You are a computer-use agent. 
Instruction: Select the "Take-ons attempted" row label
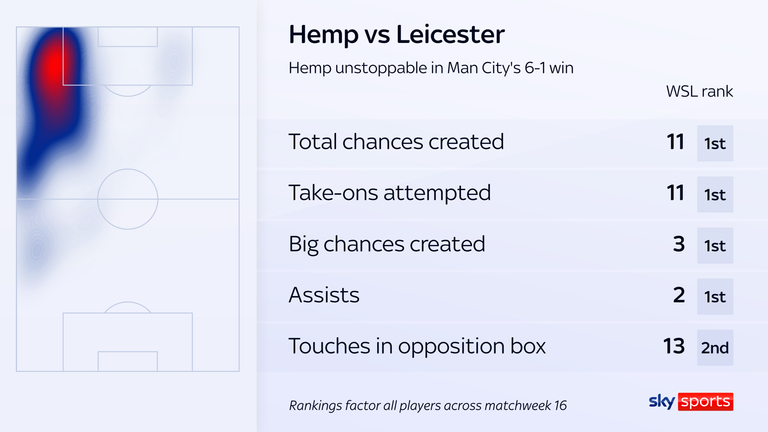[389, 193]
